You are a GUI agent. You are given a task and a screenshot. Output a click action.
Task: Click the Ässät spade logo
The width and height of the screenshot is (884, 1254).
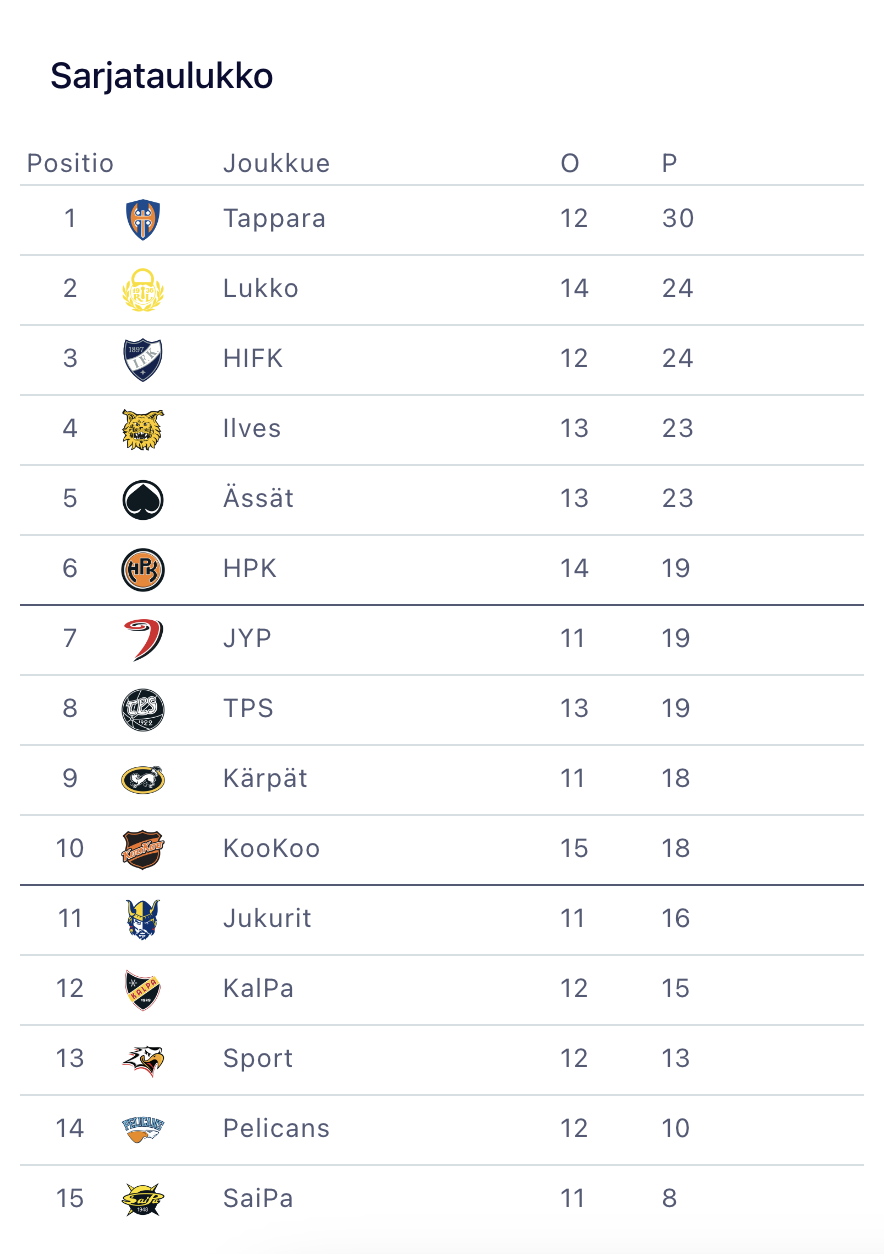pyautogui.click(x=143, y=499)
